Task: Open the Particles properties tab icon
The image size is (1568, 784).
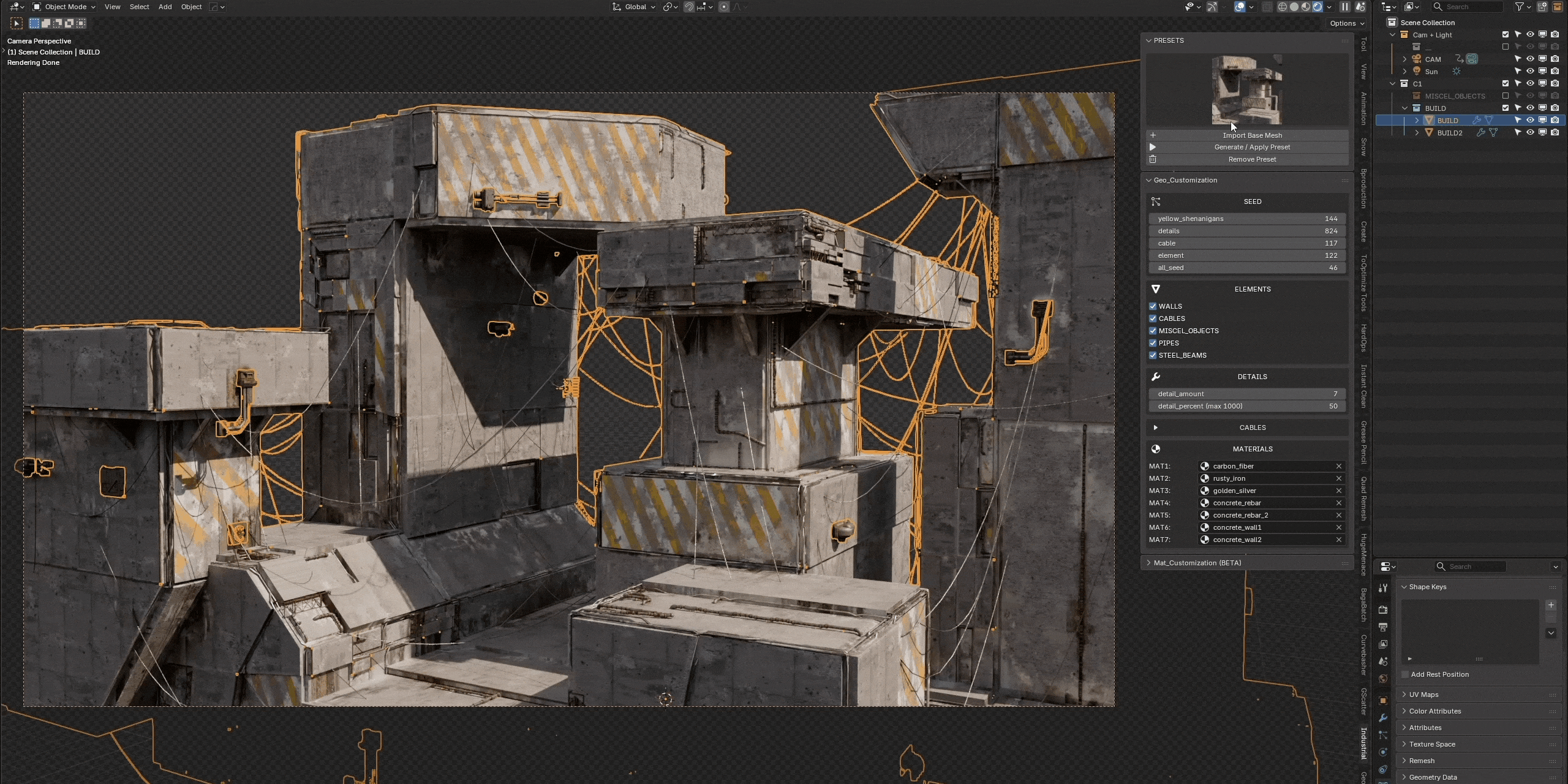Action: (1383, 734)
